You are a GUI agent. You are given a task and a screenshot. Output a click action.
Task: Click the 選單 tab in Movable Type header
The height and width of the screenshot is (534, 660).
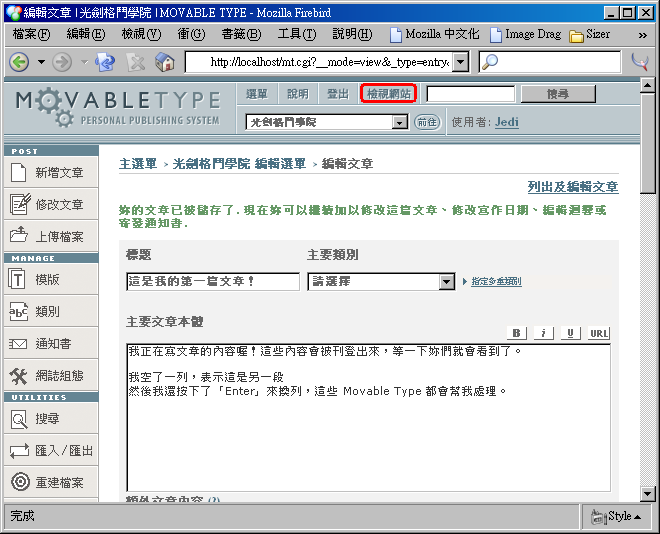click(x=256, y=94)
